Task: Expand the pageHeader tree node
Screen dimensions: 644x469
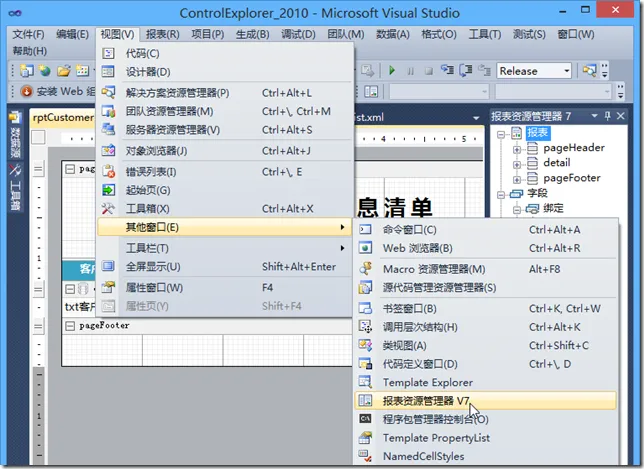Action: (516, 148)
